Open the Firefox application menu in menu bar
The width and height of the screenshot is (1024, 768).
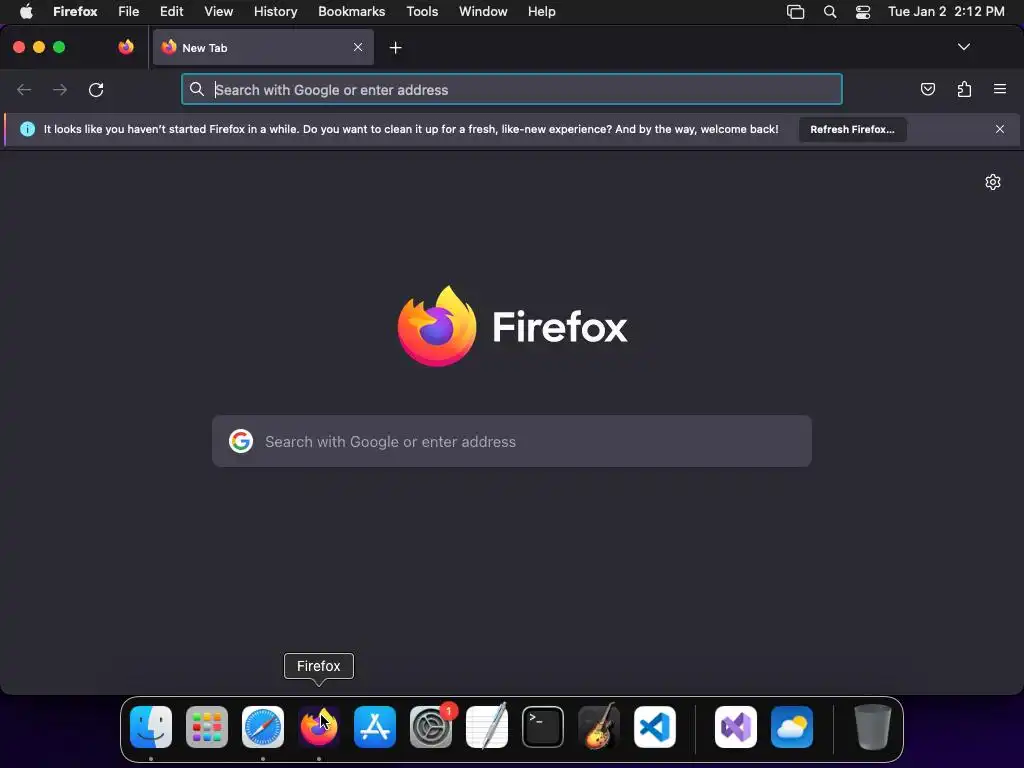75,12
